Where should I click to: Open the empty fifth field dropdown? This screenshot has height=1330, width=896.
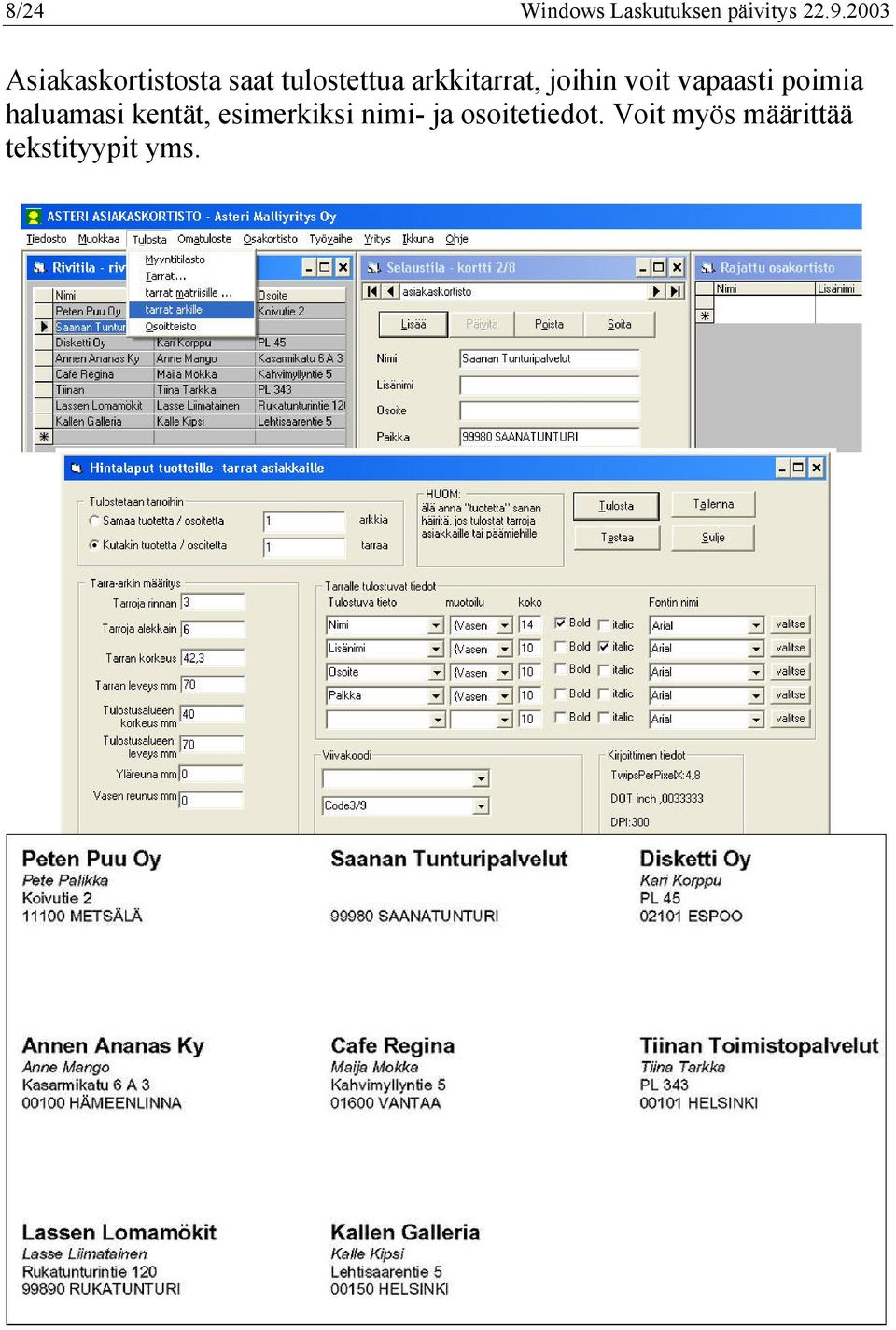[436, 720]
